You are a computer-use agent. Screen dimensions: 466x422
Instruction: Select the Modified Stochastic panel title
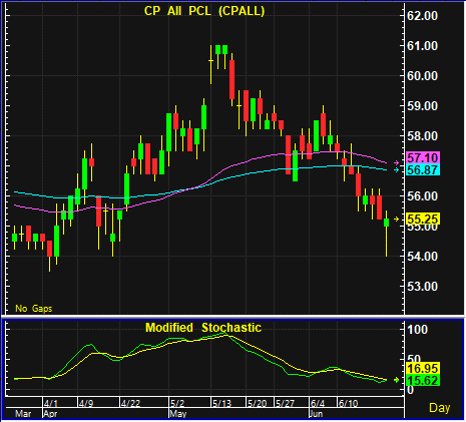203,328
